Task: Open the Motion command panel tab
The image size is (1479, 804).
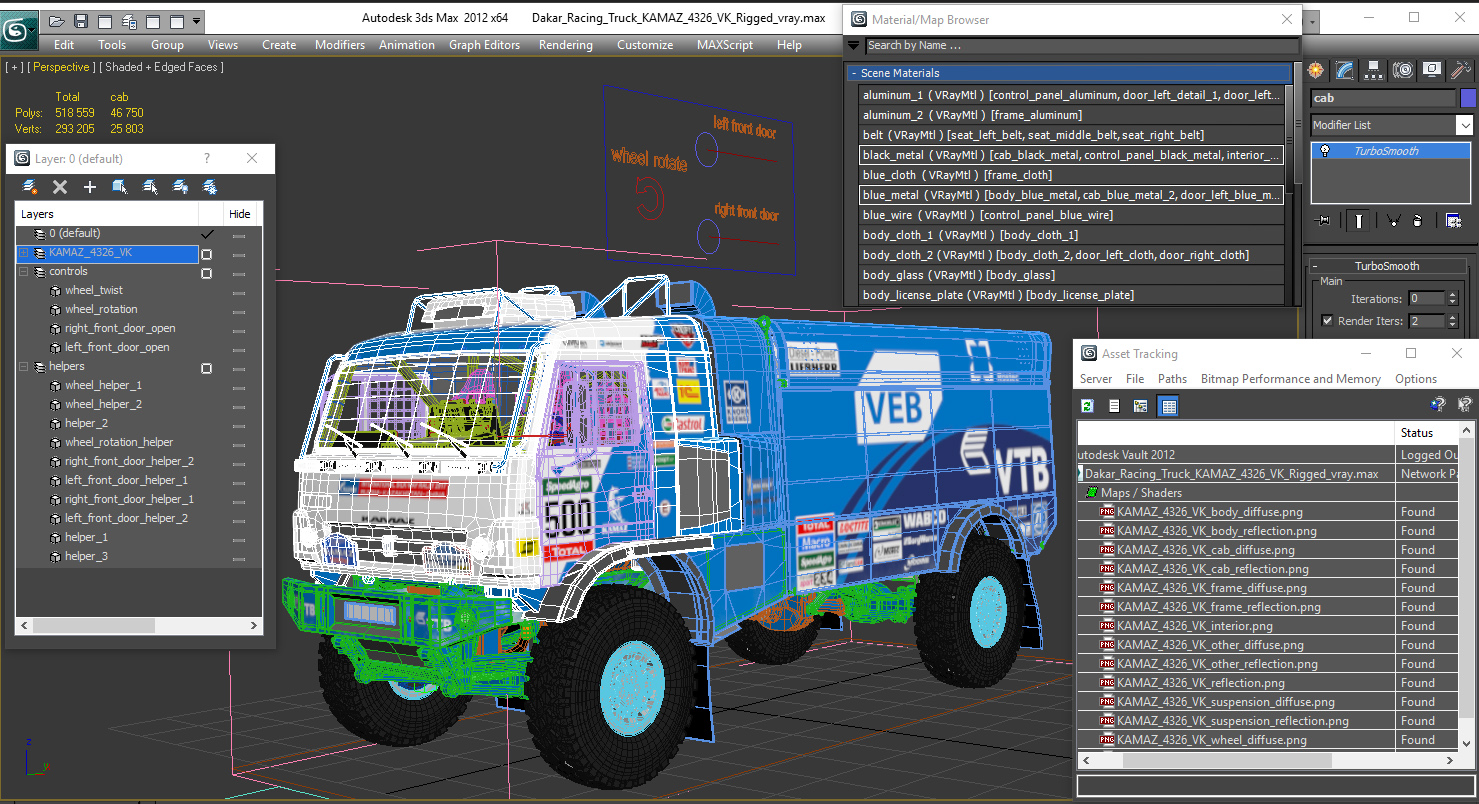Action: pos(1403,70)
